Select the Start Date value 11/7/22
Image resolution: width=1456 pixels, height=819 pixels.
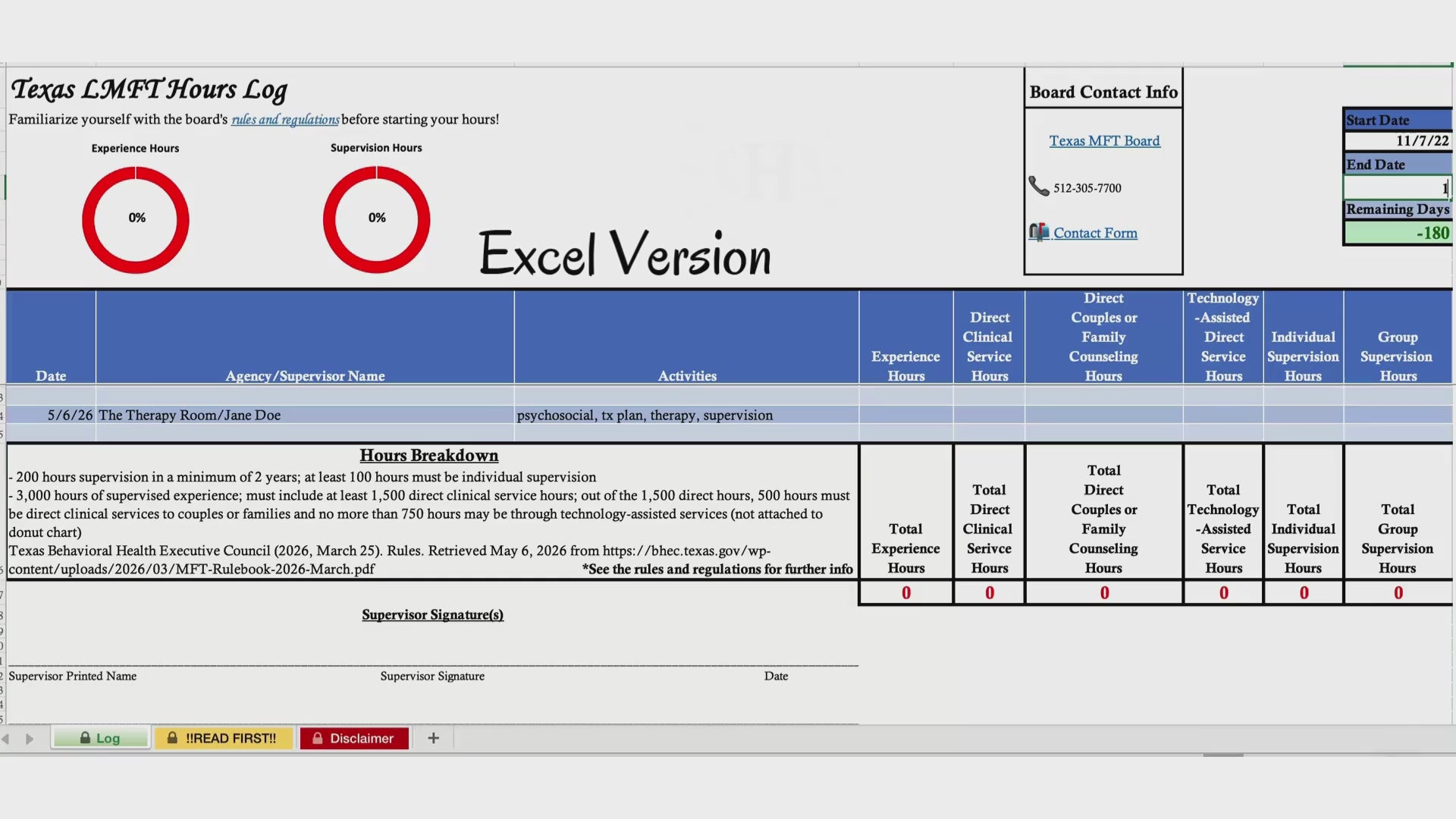(x=1398, y=141)
